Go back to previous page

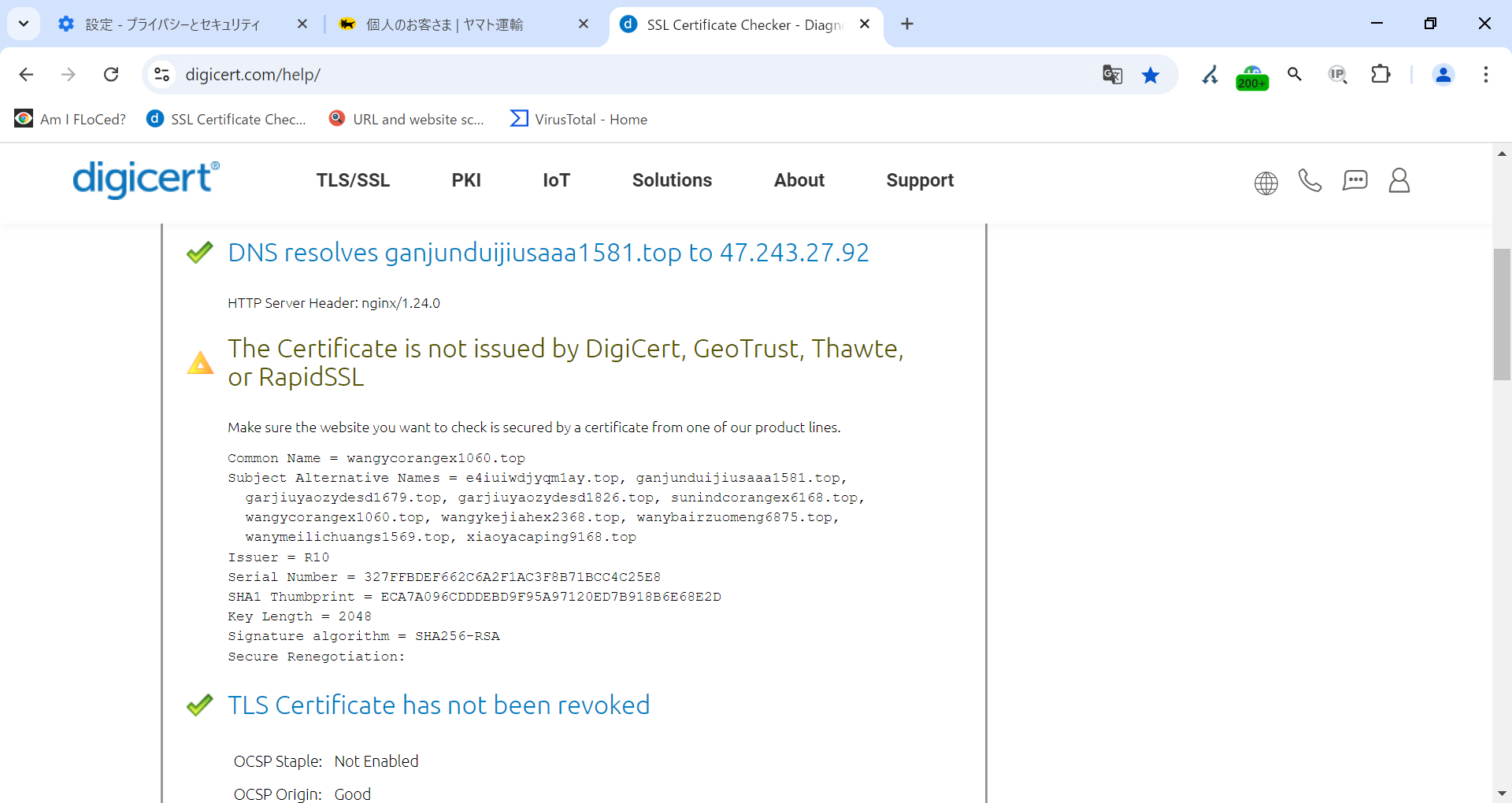pos(26,74)
